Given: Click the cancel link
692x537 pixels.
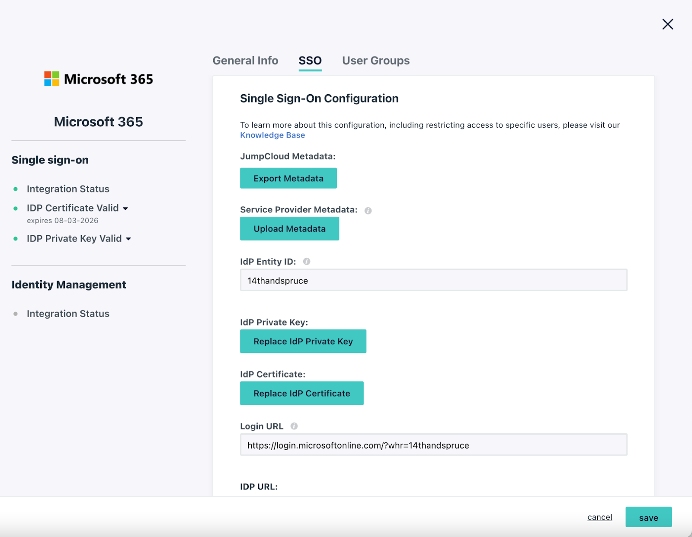Looking at the screenshot, I should click(600, 517).
